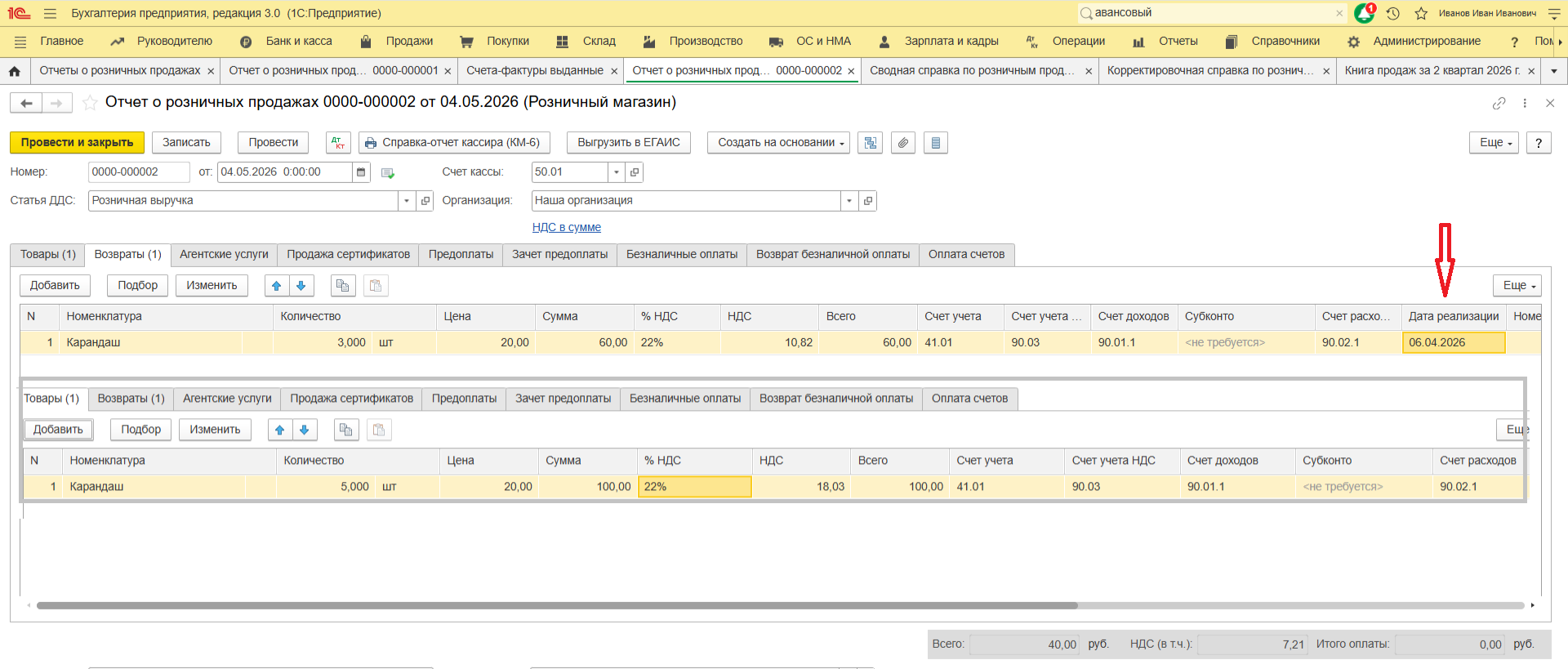Move row up in Возвраты table
The height and width of the screenshot is (669, 1568).
click(277, 286)
